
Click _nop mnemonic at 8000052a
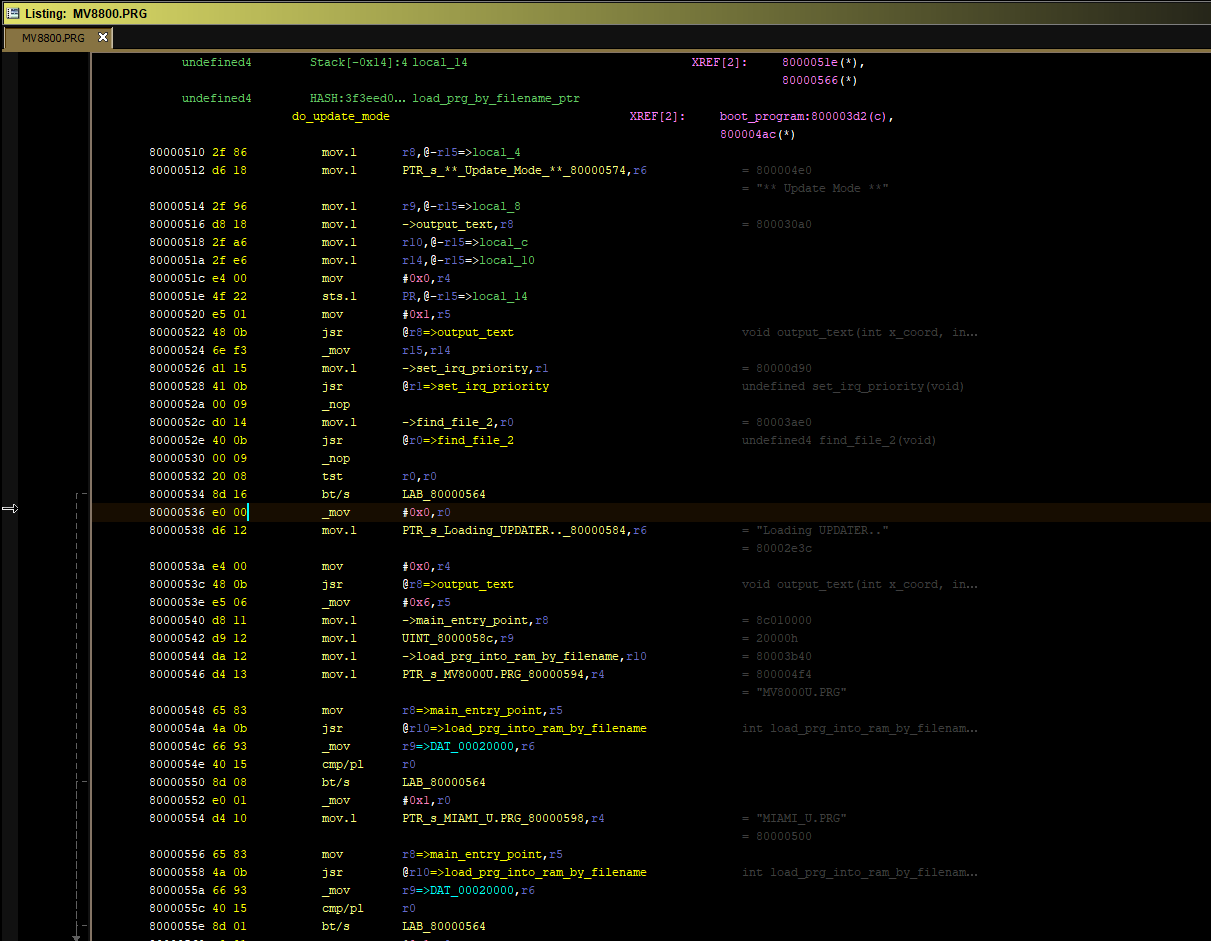336,404
